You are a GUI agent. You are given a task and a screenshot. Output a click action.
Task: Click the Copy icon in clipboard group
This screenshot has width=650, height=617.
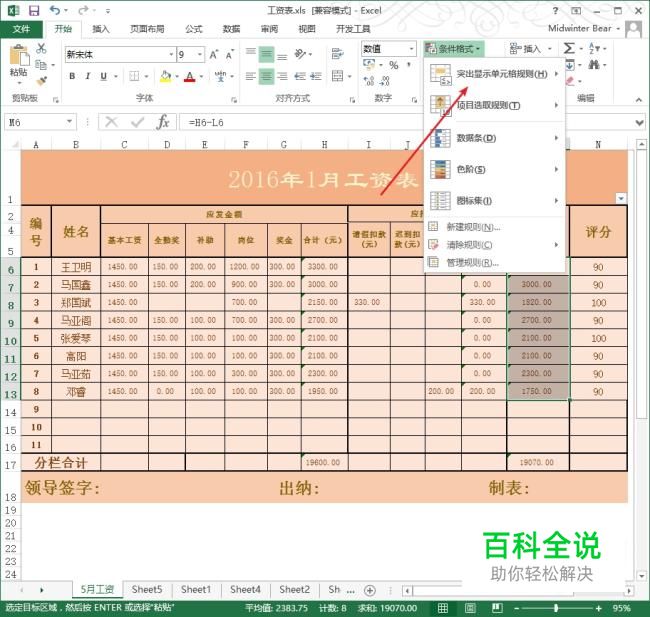pyautogui.click(x=41, y=65)
